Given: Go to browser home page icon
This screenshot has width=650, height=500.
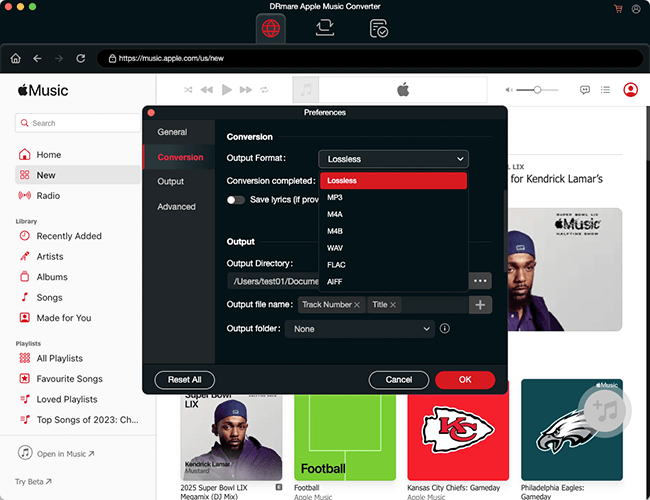Looking at the screenshot, I should (x=16, y=58).
